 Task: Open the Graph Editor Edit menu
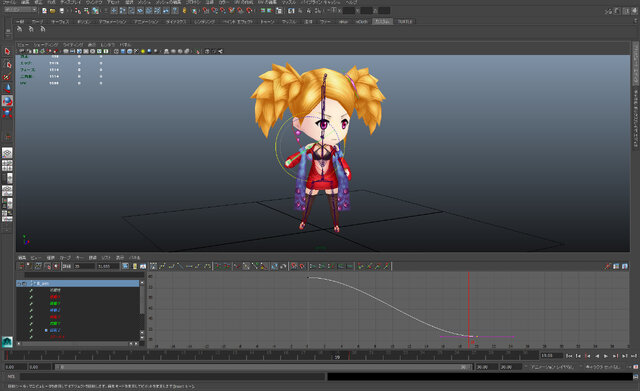(x=22, y=258)
